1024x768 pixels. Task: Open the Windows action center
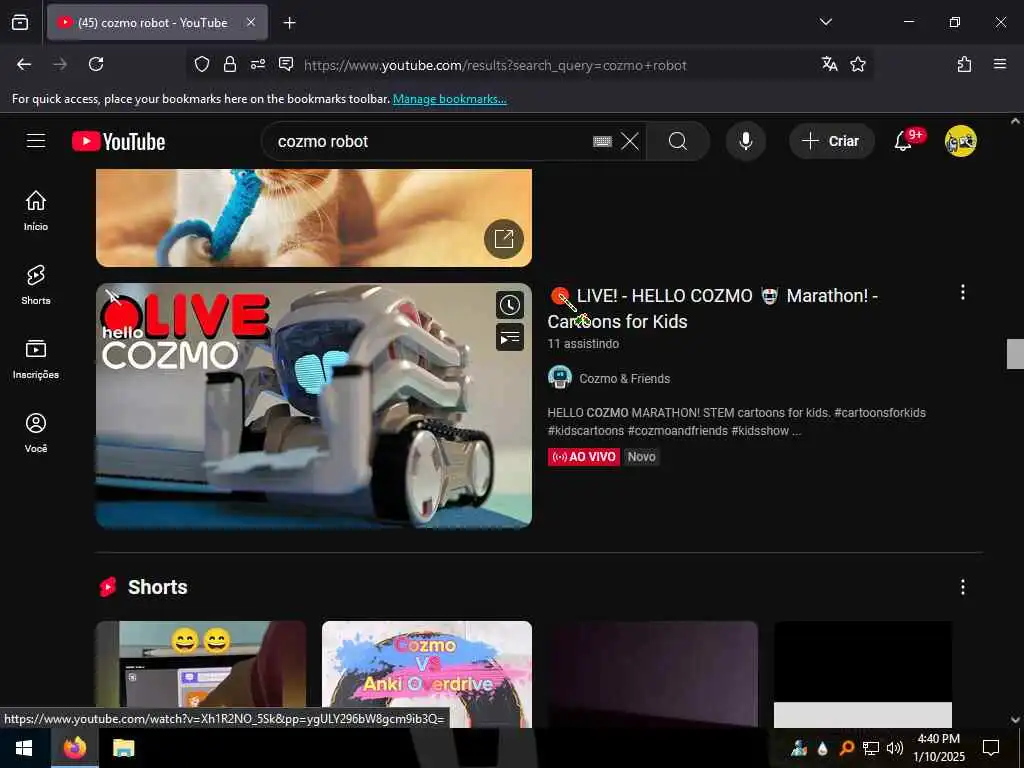(x=991, y=748)
